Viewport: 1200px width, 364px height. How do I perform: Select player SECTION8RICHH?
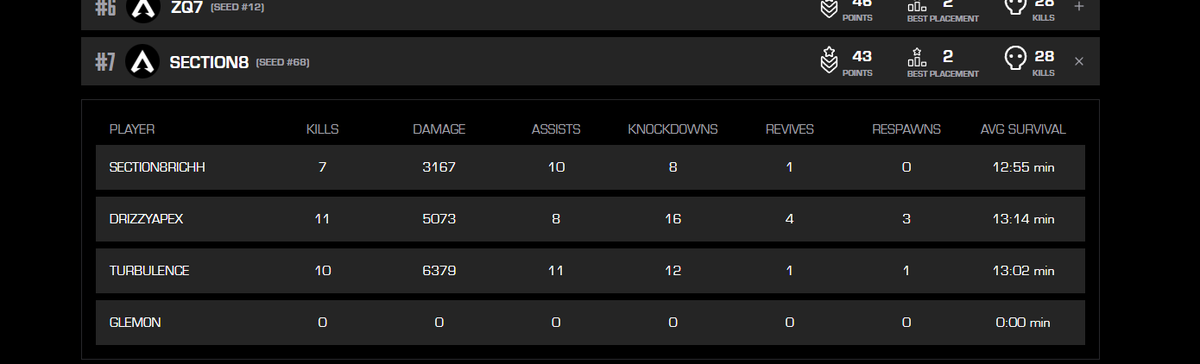(x=157, y=167)
